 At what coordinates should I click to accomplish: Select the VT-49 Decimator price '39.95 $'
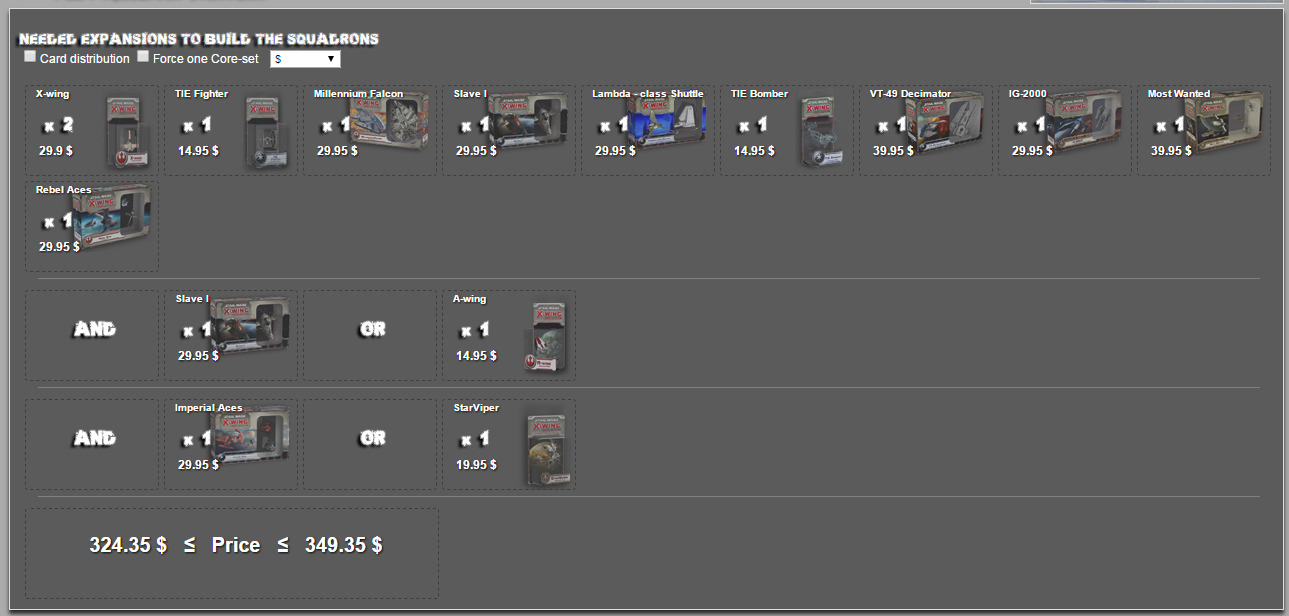point(893,151)
